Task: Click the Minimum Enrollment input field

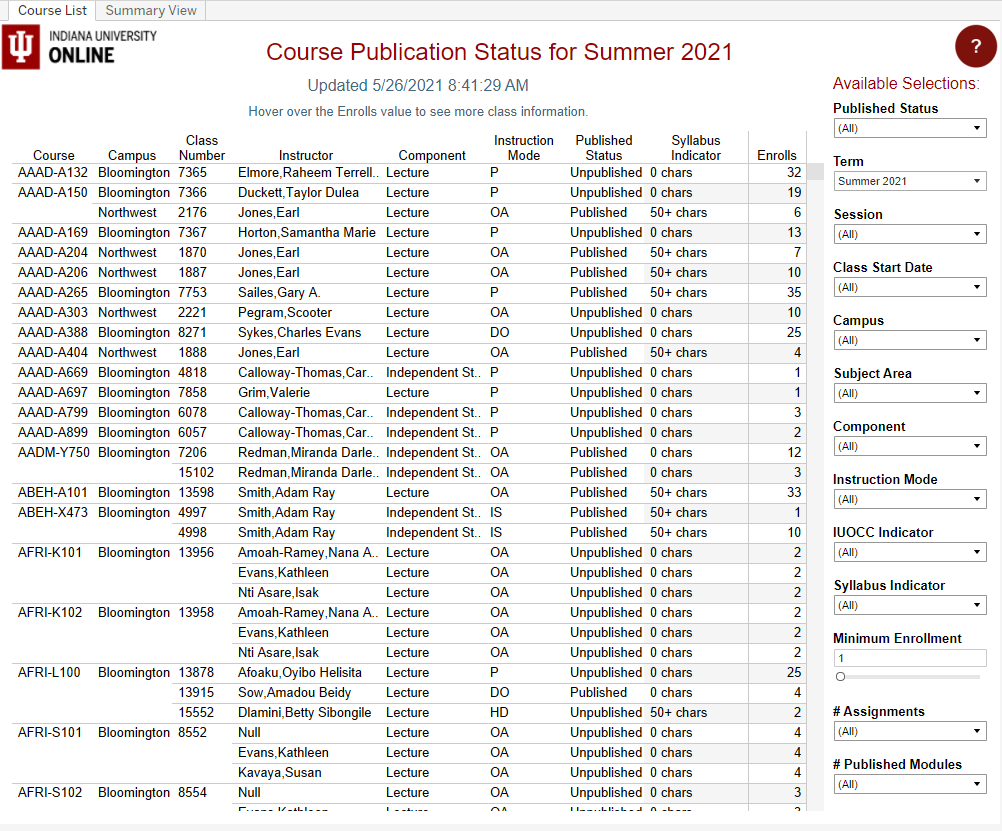Action: (x=909, y=658)
